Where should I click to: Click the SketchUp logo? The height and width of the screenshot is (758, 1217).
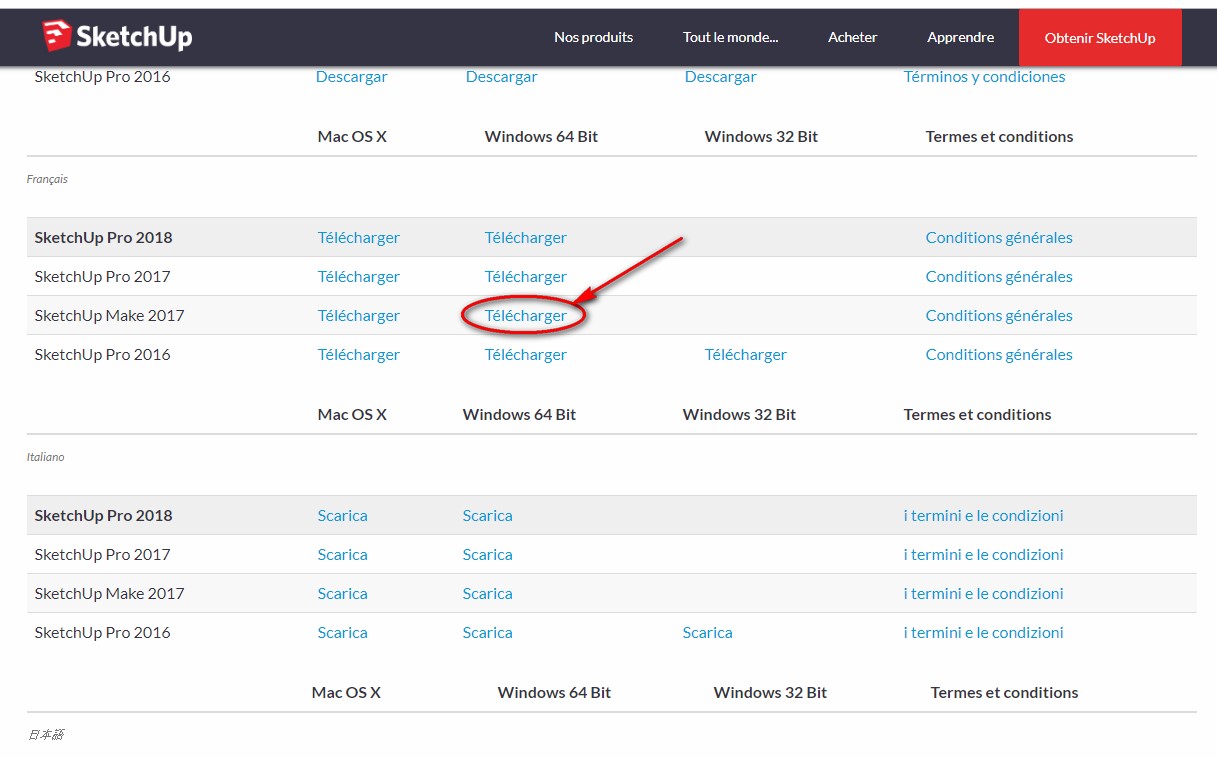[117, 37]
